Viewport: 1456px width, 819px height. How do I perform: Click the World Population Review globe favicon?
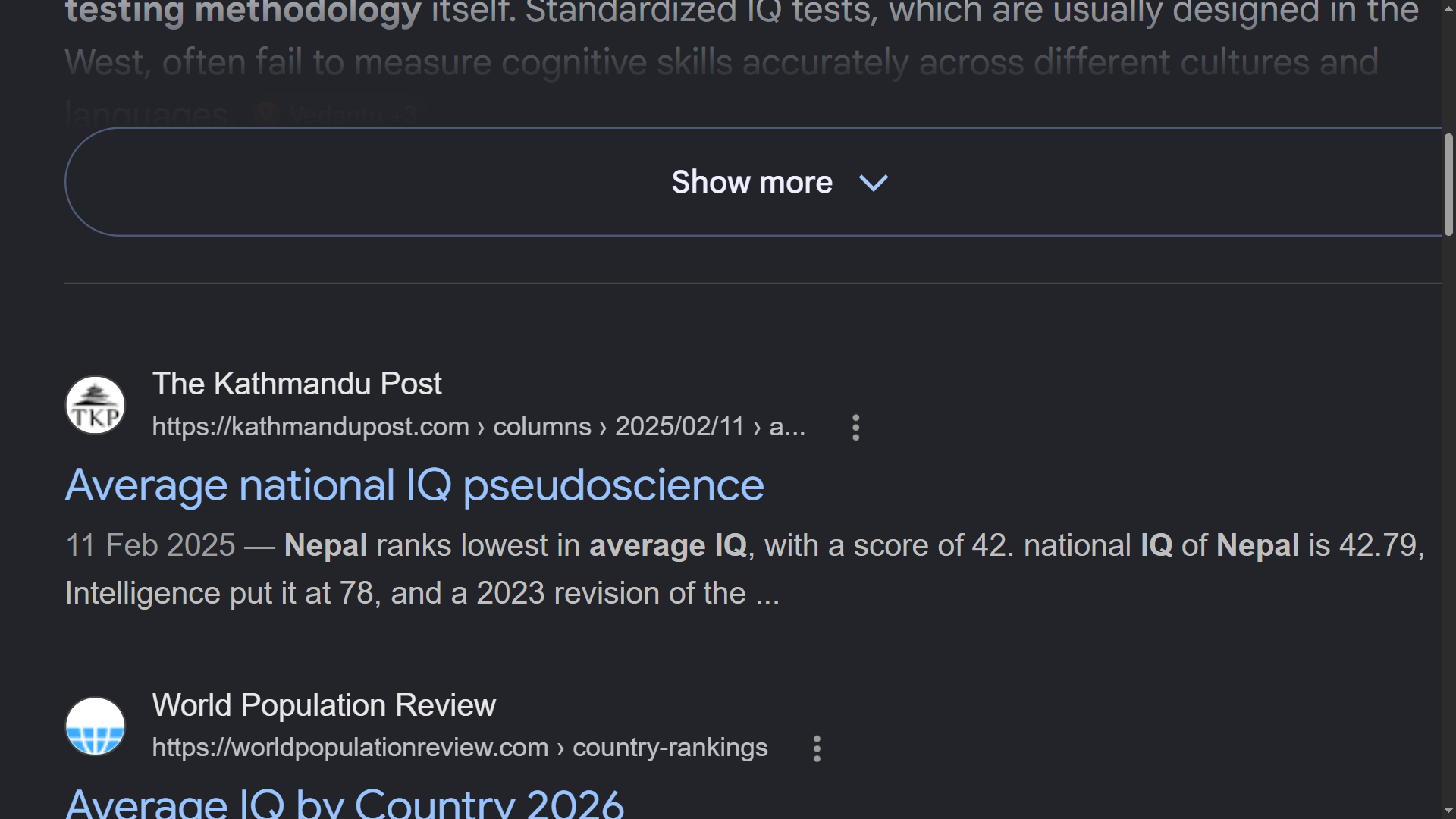tap(96, 726)
